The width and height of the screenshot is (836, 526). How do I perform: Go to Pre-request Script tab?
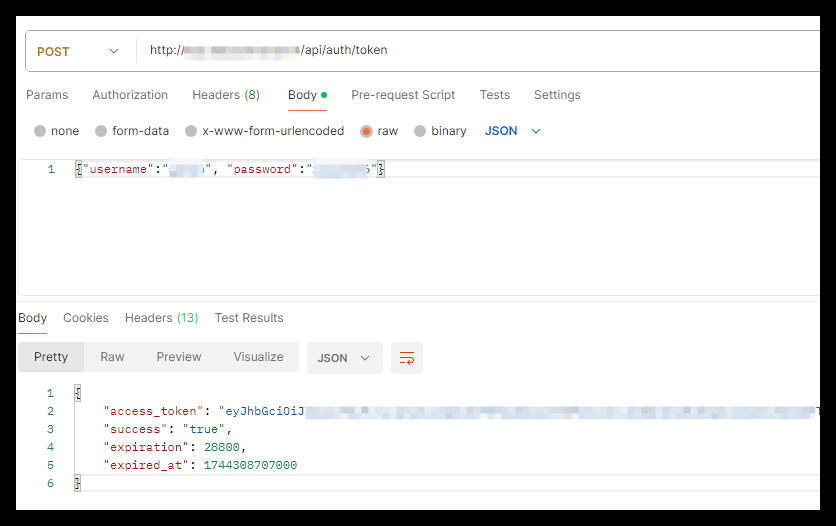click(403, 95)
